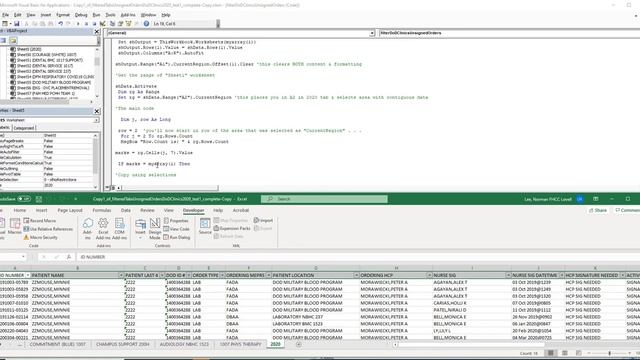Save the VBA project using the toolbar disk icon
Image resolution: width=640 pixels, height=360 pixels.
point(17,24)
